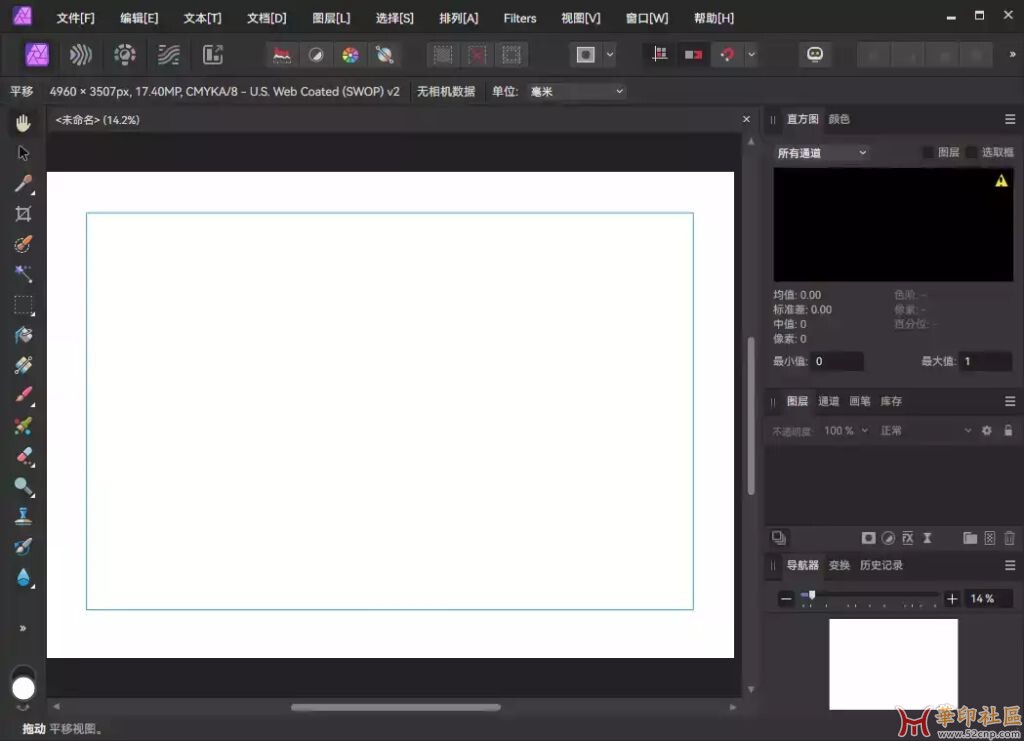Click the Select All toolbar icon
Screen dimensions: 1024x741
pyautogui.click(x=443, y=55)
